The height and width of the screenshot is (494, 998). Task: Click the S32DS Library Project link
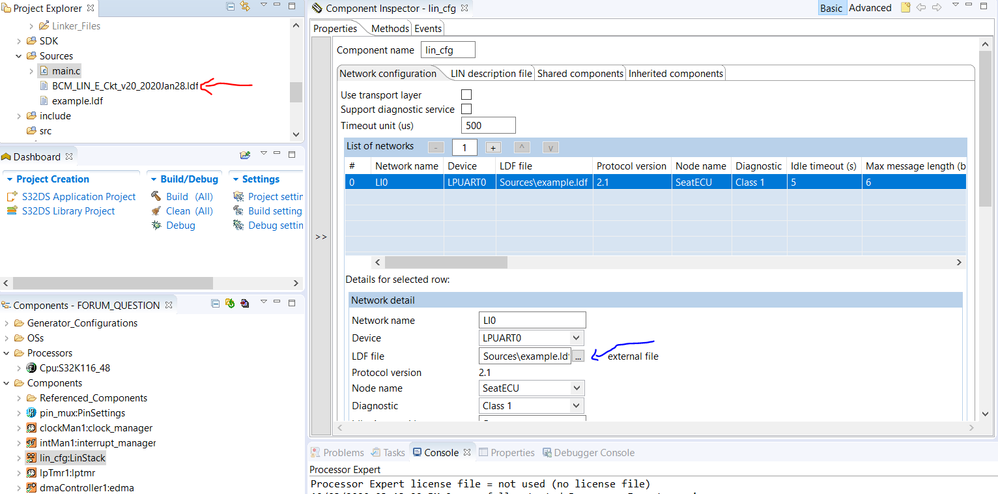[x=68, y=211]
